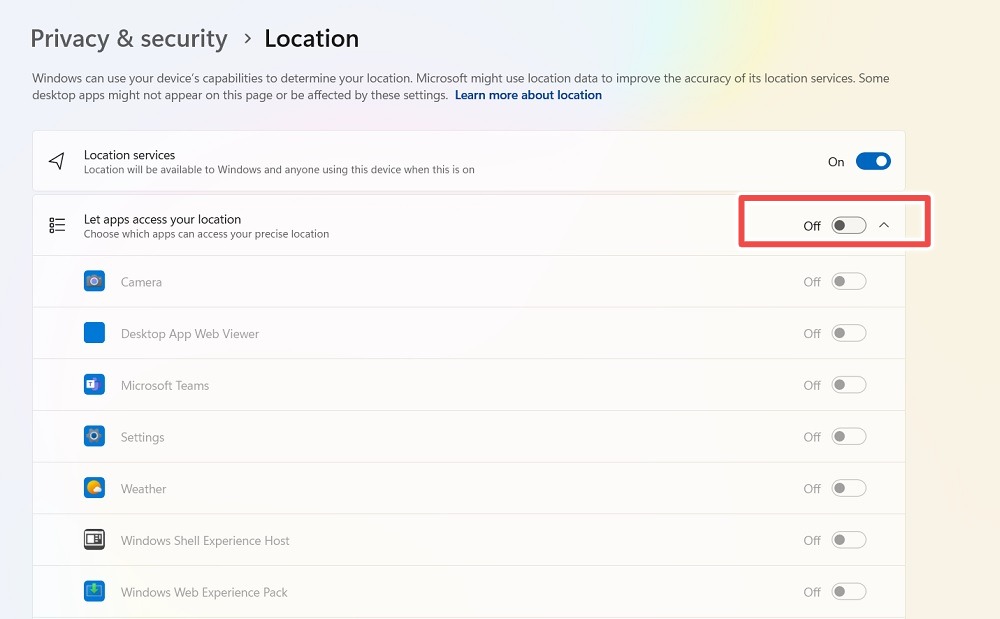This screenshot has height=619, width=1000.
Task: Collapse the Let apps access your location section
Action: click(x=884, y=226)
